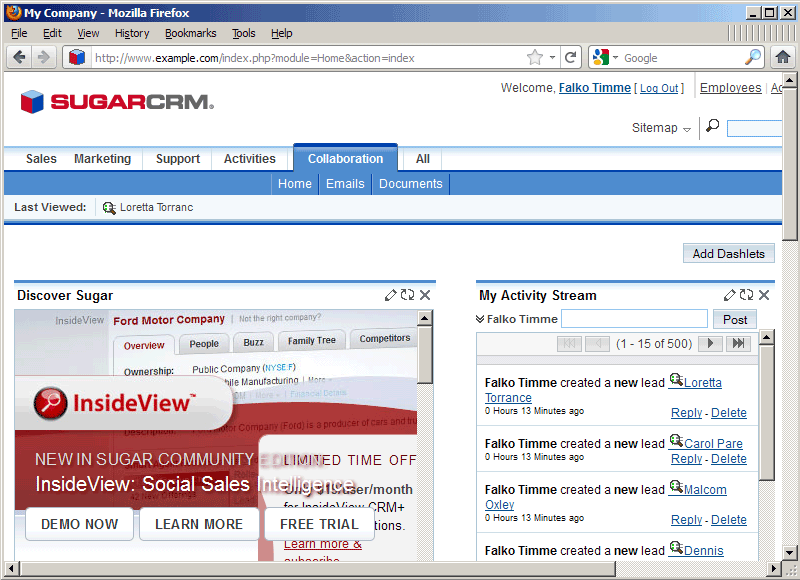Click the Add Dashlets button
Image resolution: width=800 pixels, height=580 pixels.
728,253
